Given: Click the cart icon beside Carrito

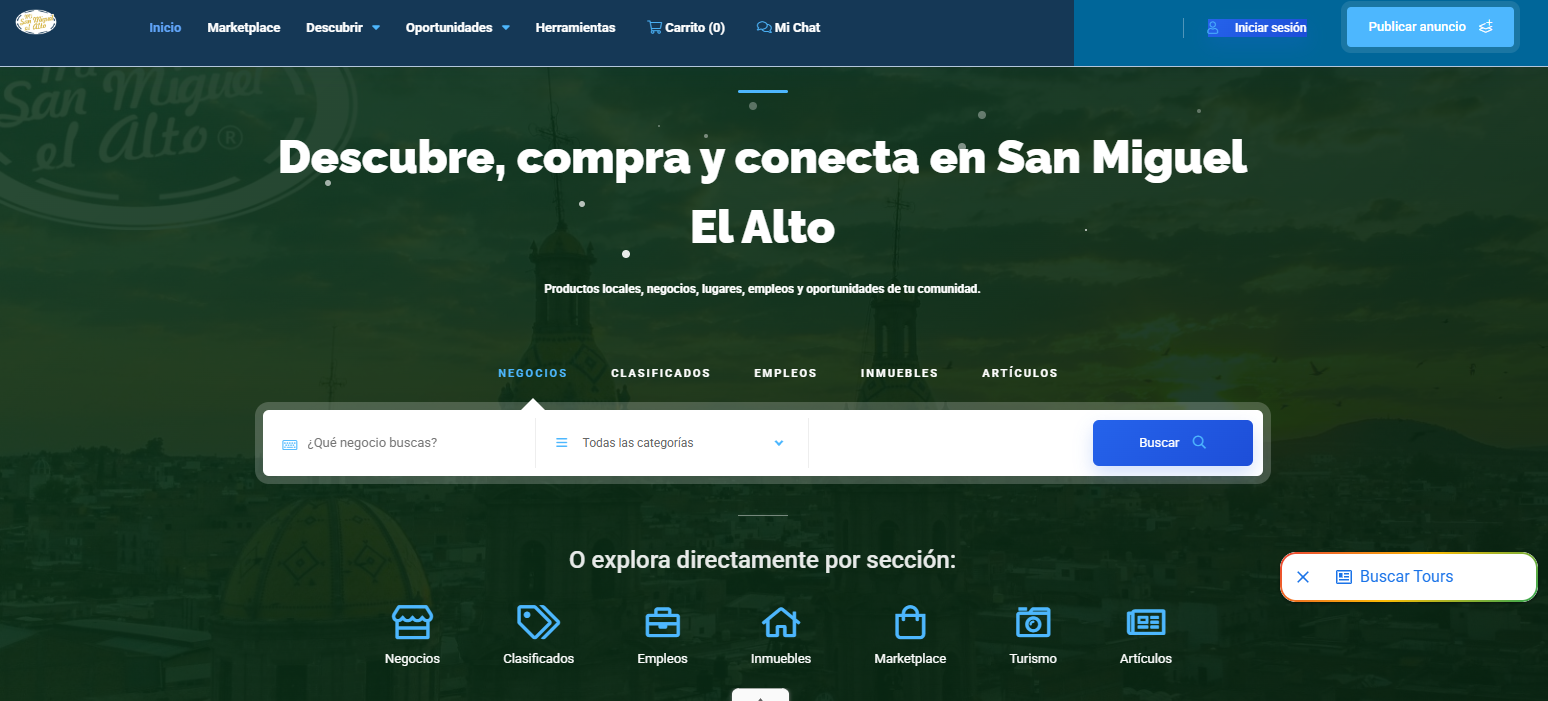Looking at the screenshot, I should (x=654, y=28).
